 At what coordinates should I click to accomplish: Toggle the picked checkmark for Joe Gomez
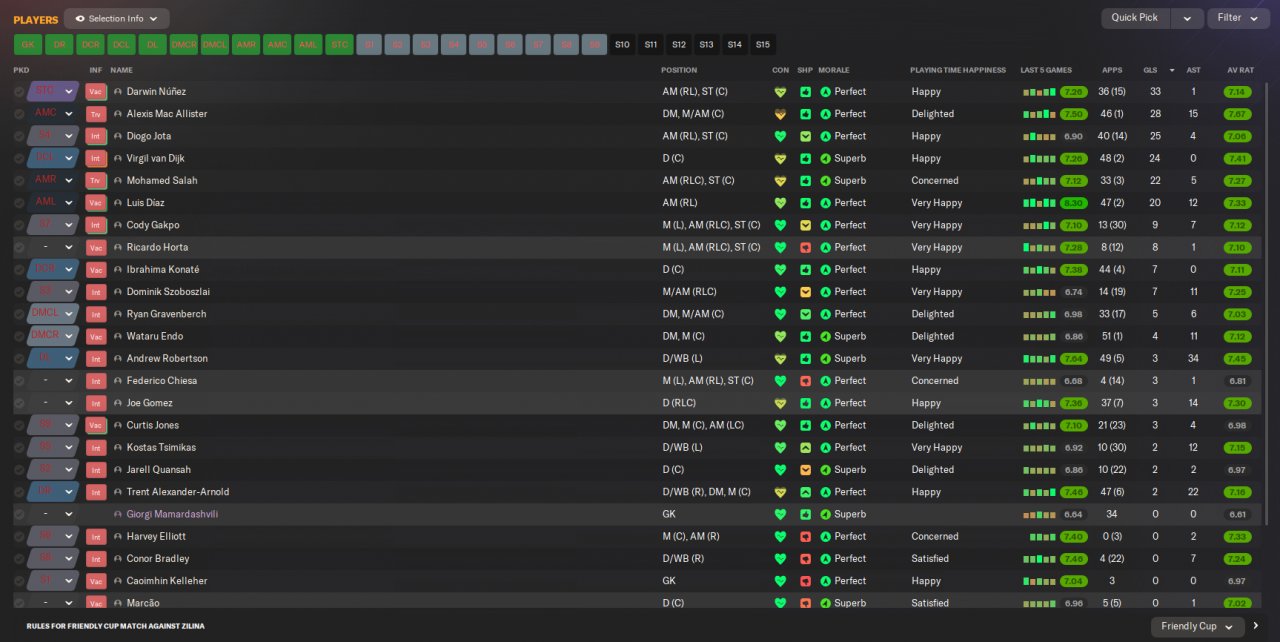coord(19,403)
